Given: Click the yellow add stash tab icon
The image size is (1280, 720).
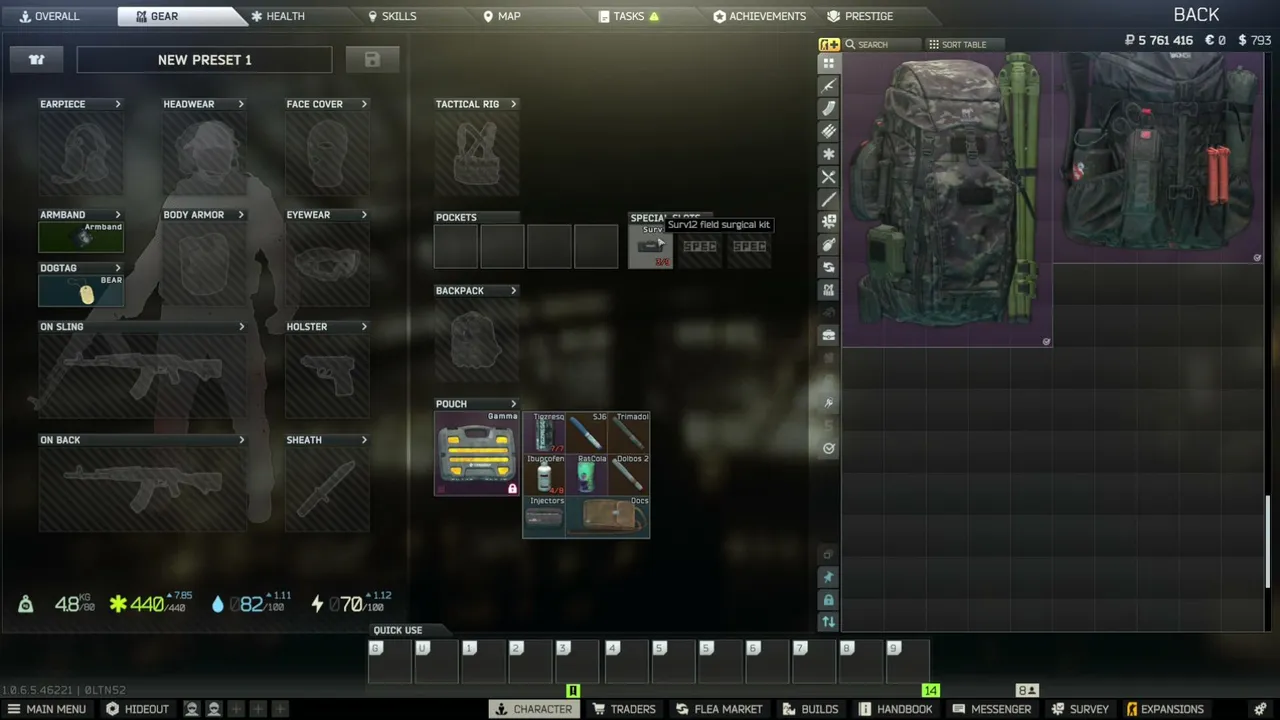Looking at the screenshot, I should [x=829, y=44].
